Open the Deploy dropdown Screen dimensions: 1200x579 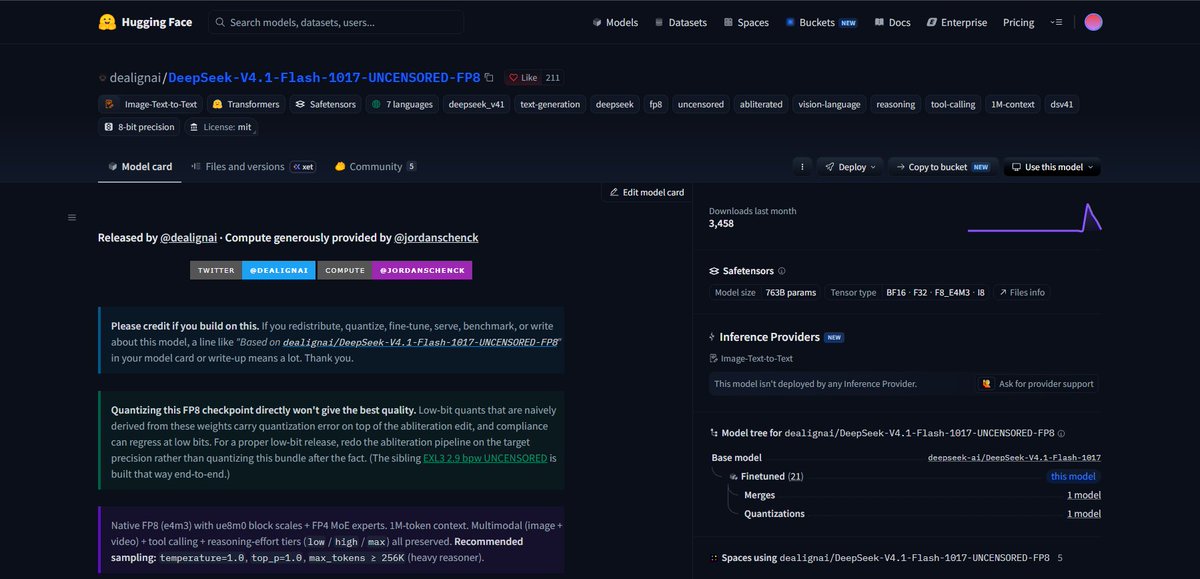coord(851,167)
